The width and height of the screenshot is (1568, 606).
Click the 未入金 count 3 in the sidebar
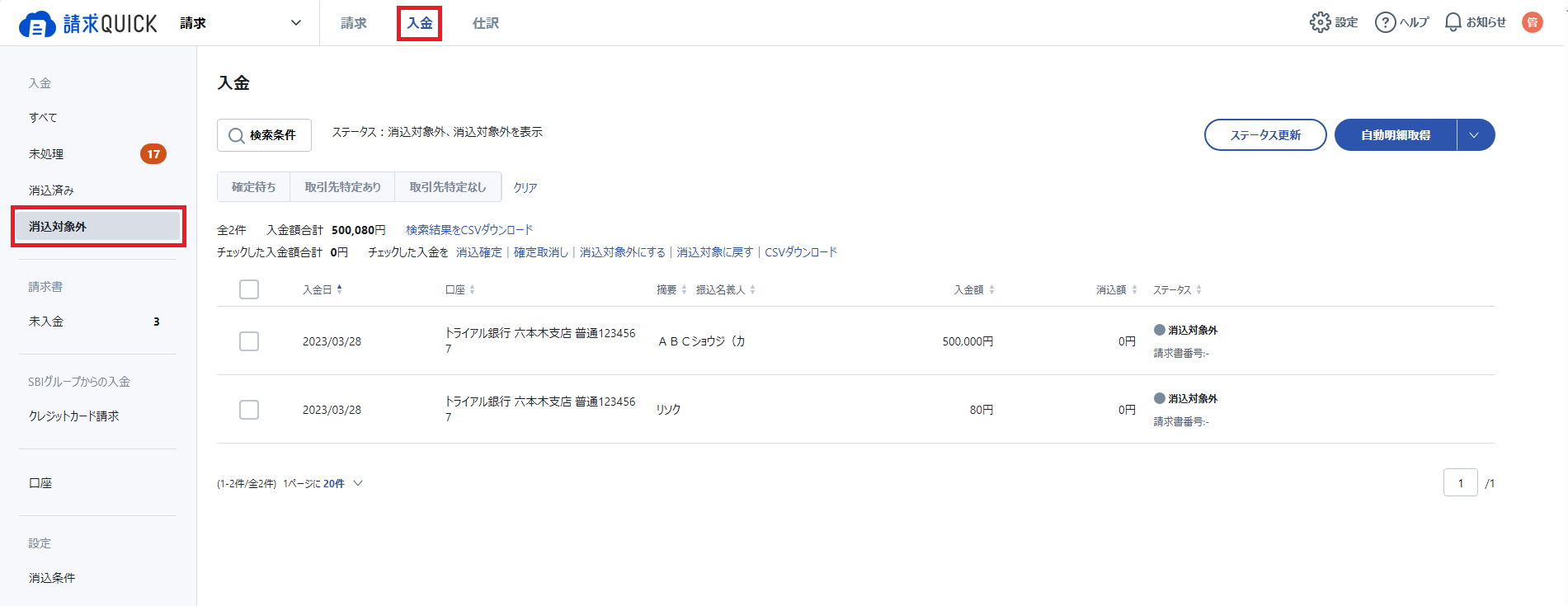click(x=157, y=322)
